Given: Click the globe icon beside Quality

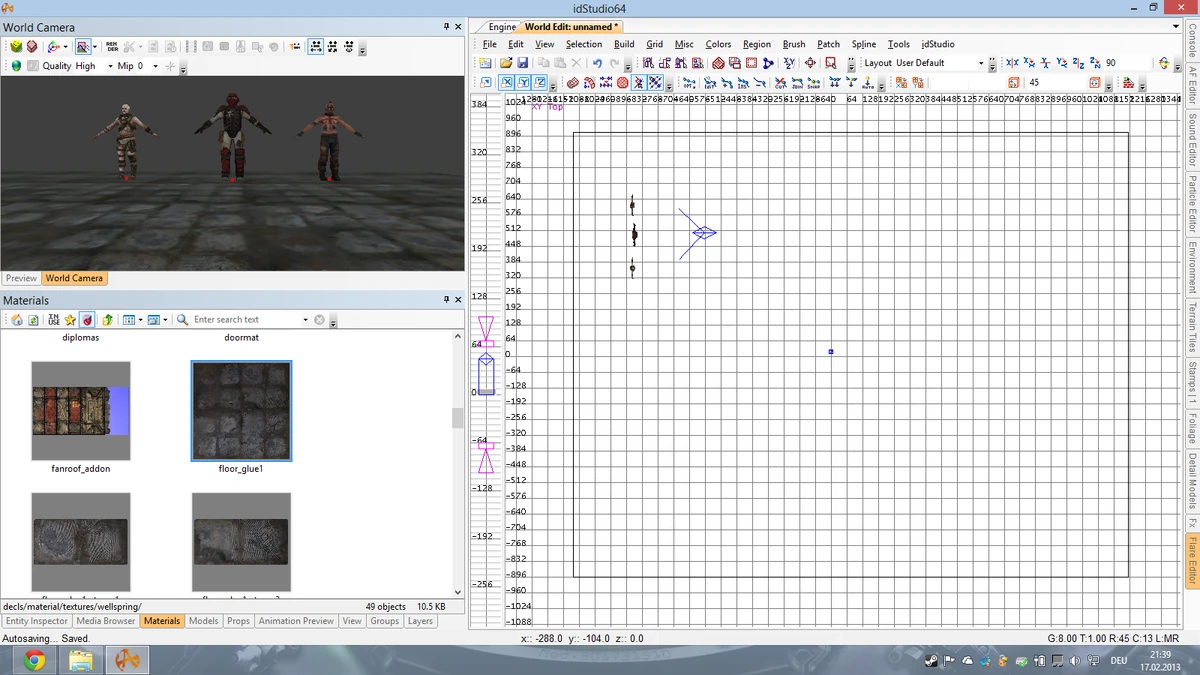Looking at the screenshot, I should pos(16,66).
